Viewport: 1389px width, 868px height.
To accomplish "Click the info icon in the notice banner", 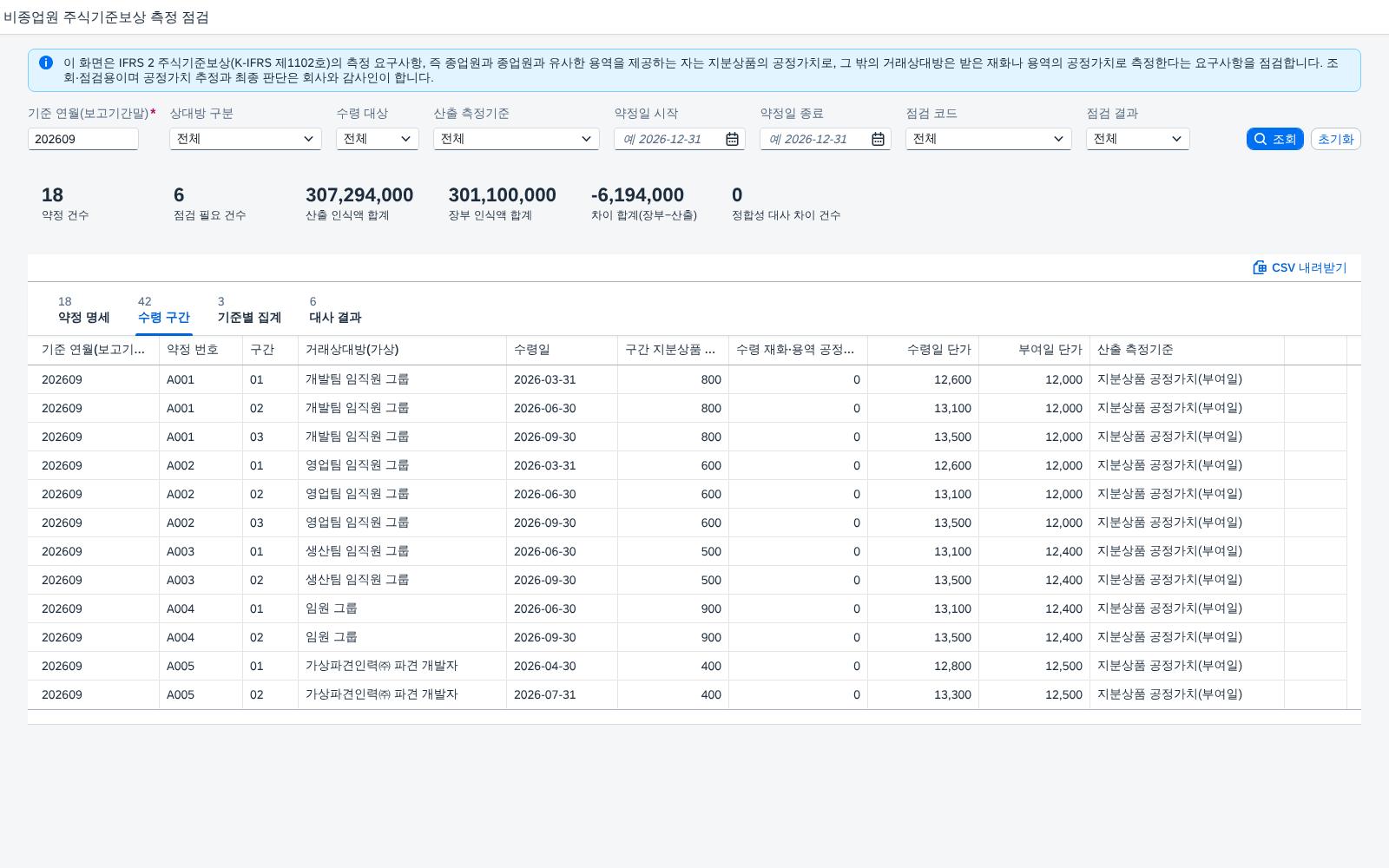I will pyautogui.click(x=46, y=62).
